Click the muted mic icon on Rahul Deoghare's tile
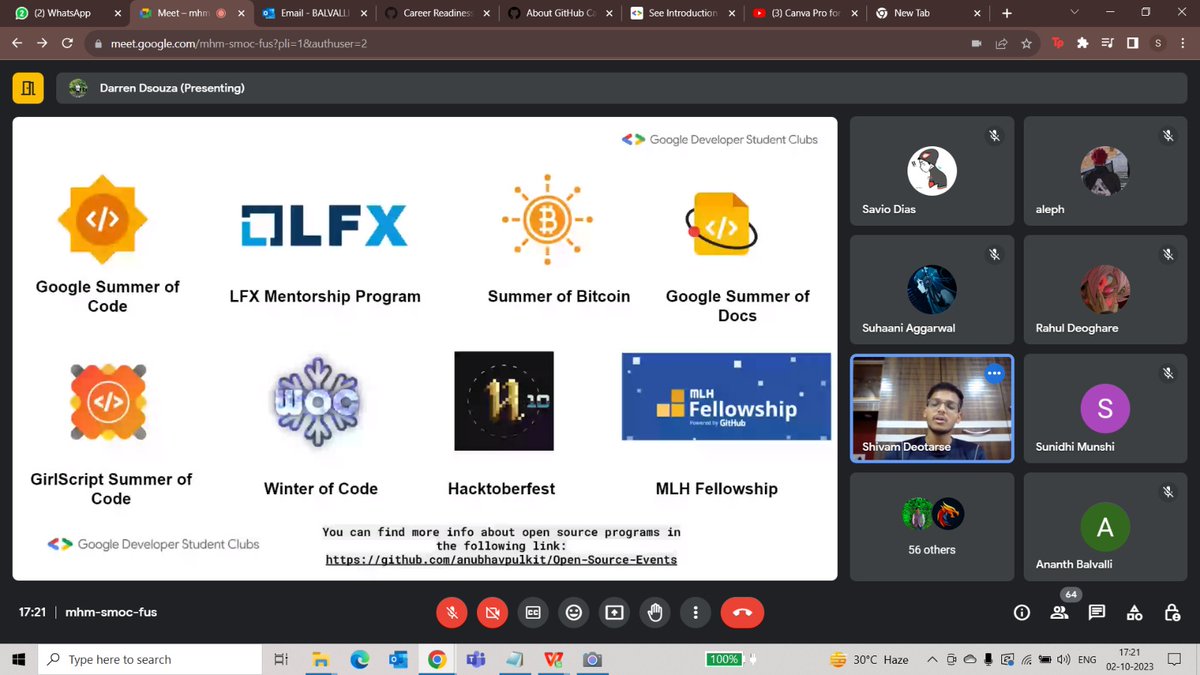 [x=1168, y=254]
